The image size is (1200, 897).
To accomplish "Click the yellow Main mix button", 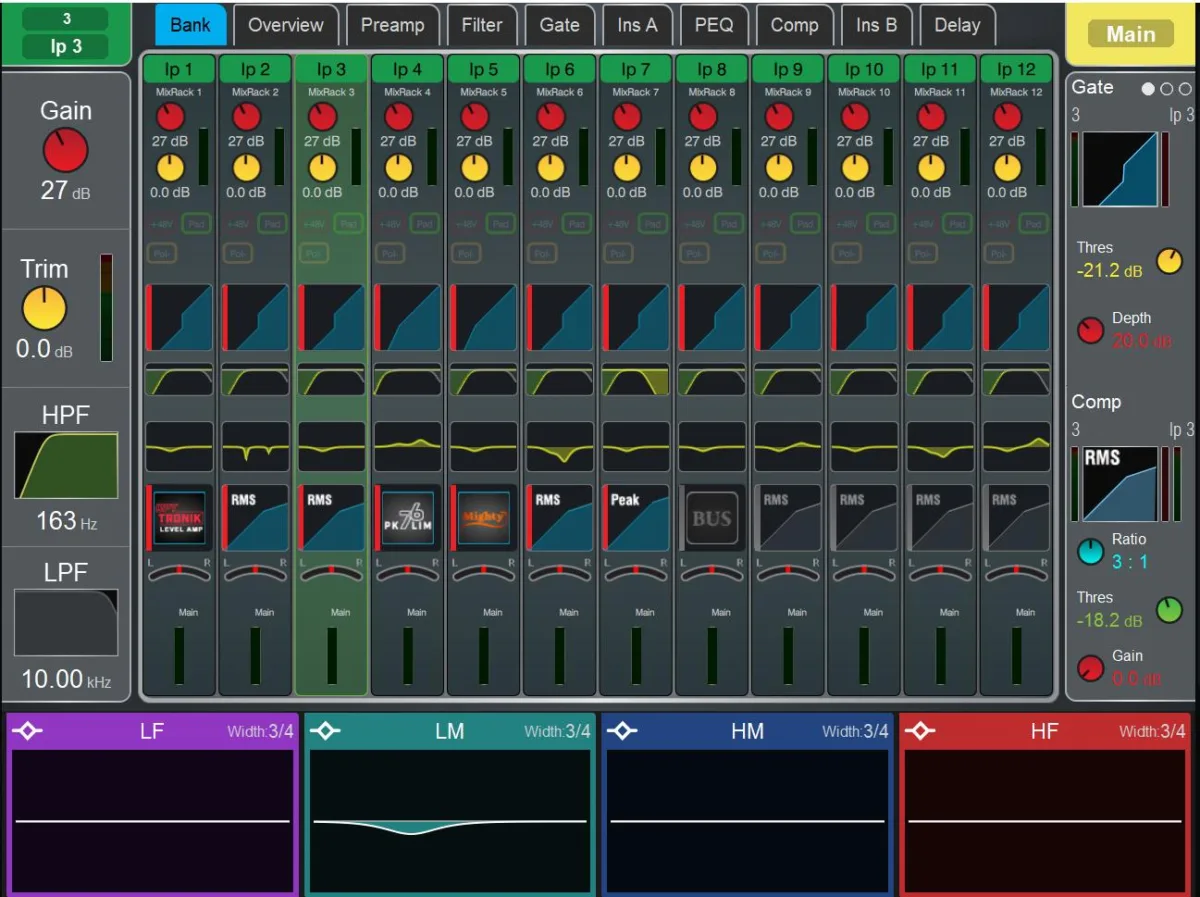I will [x=1131, y=34].
